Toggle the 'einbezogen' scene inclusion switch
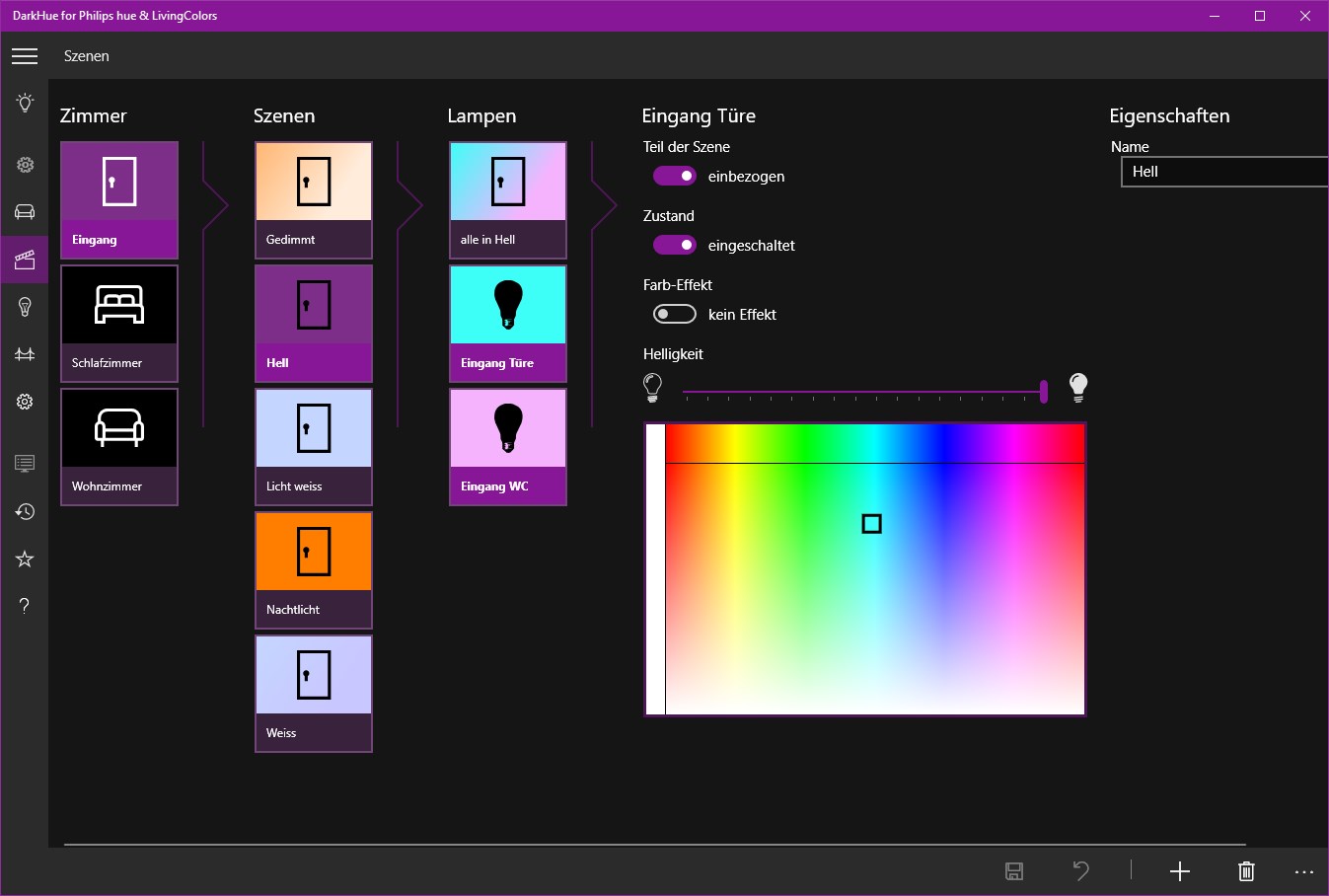This screenshot has height=896, width=1329. pos(675,176)
